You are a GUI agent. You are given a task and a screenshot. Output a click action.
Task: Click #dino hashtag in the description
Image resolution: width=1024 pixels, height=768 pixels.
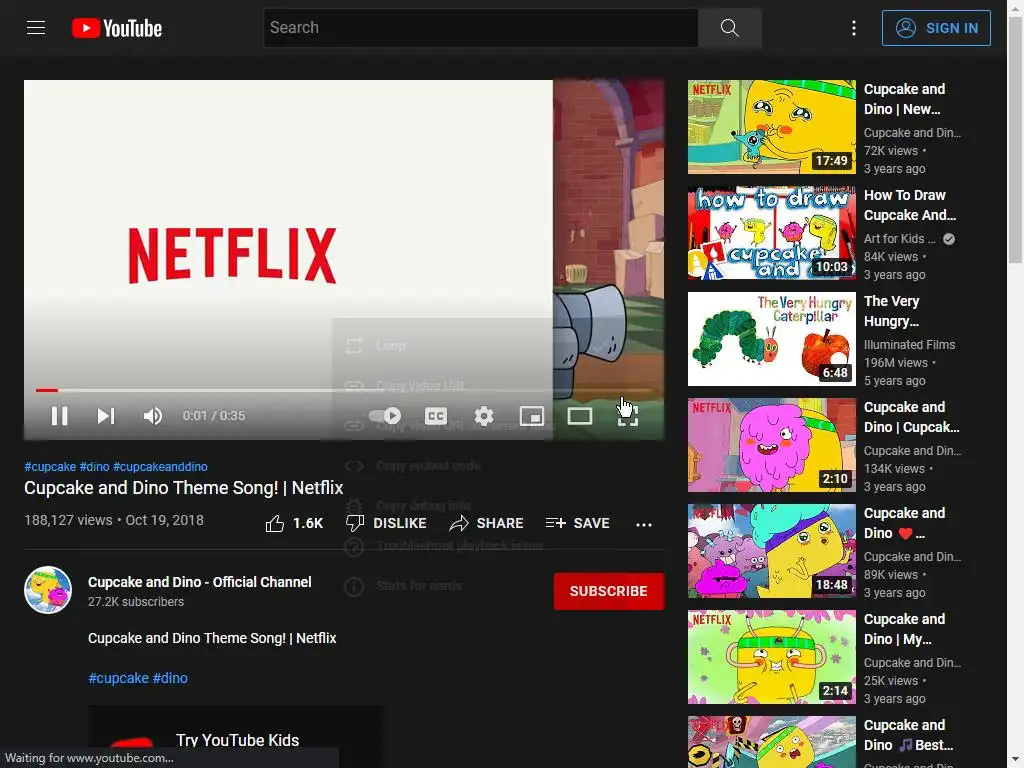click(x=170, y=679)
